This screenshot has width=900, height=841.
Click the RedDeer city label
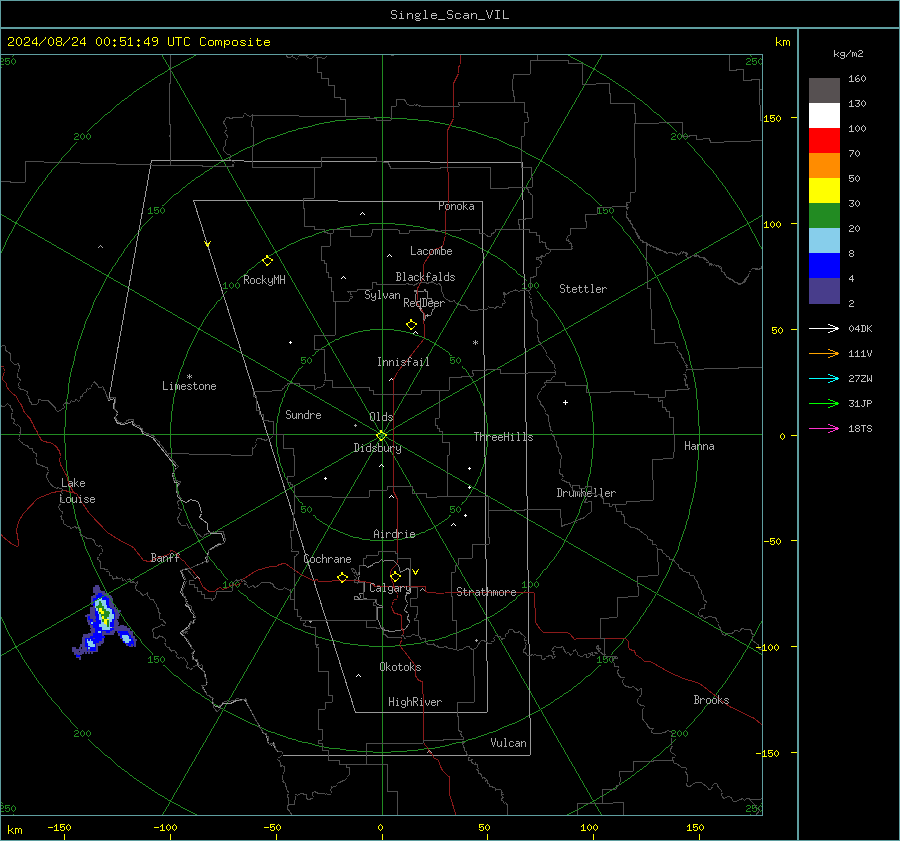[424, 303]
